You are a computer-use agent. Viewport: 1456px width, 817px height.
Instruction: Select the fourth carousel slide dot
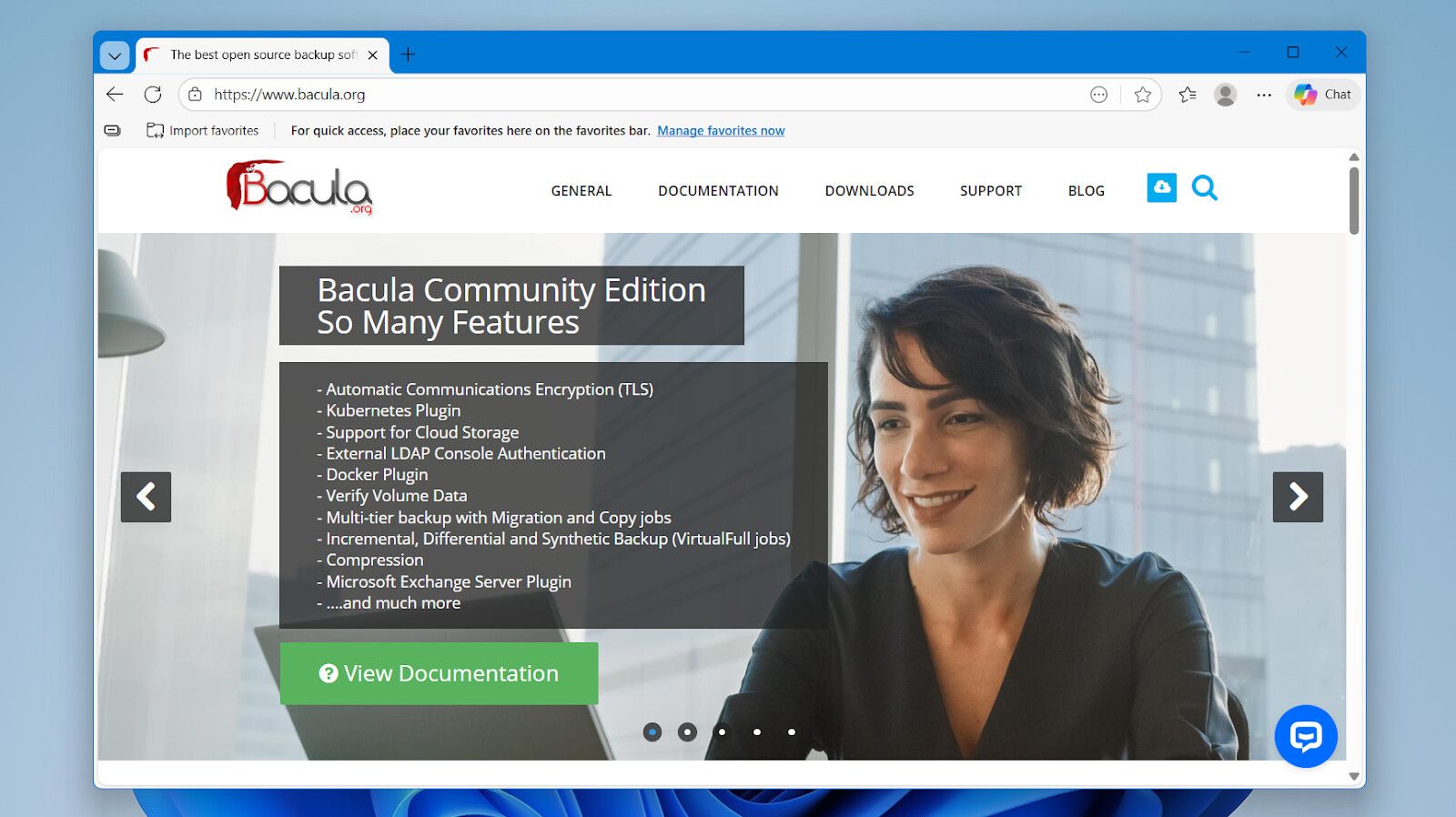tap(757, 731)
